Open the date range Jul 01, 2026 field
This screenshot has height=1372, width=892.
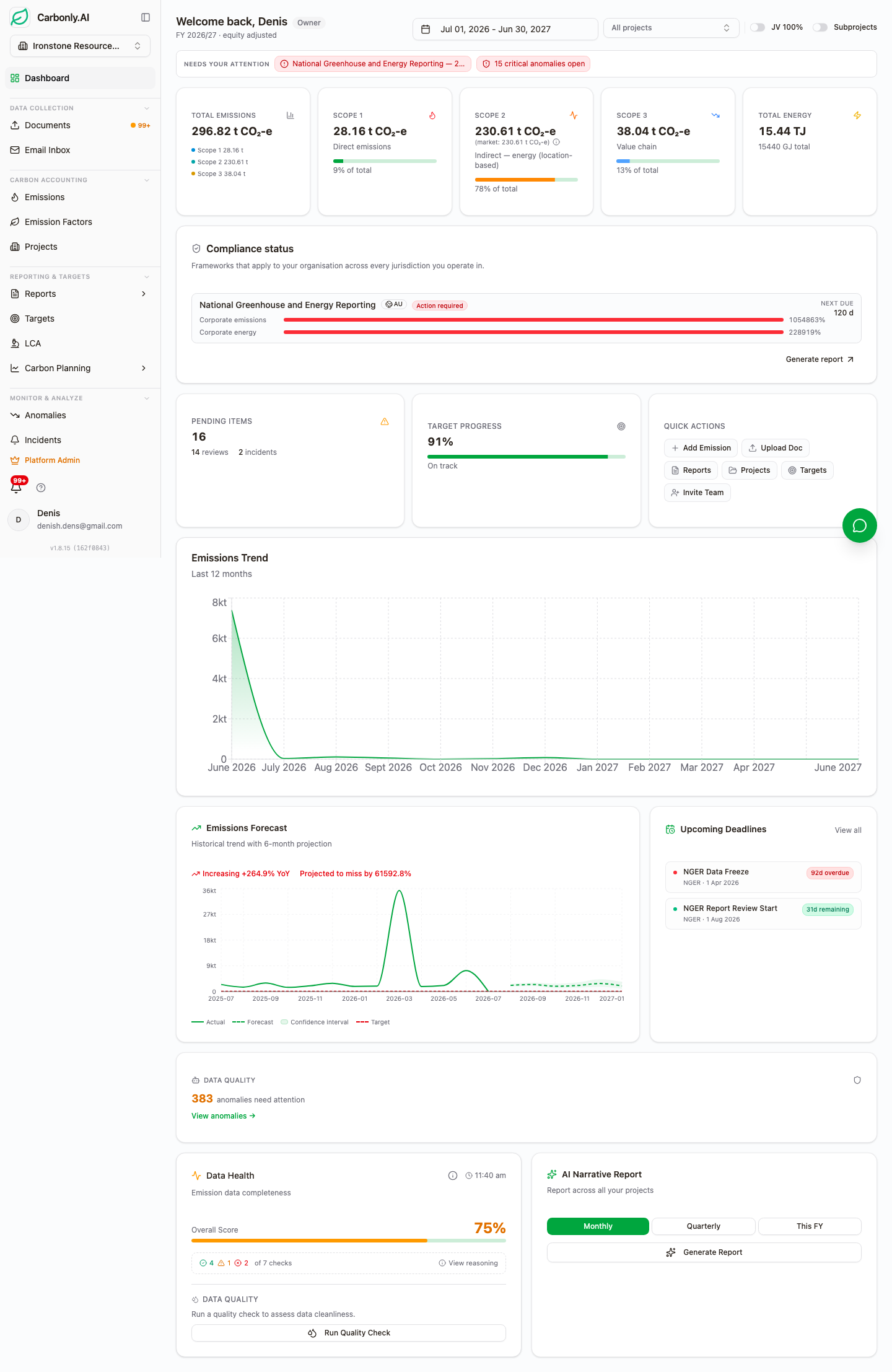tap(505, 29)
